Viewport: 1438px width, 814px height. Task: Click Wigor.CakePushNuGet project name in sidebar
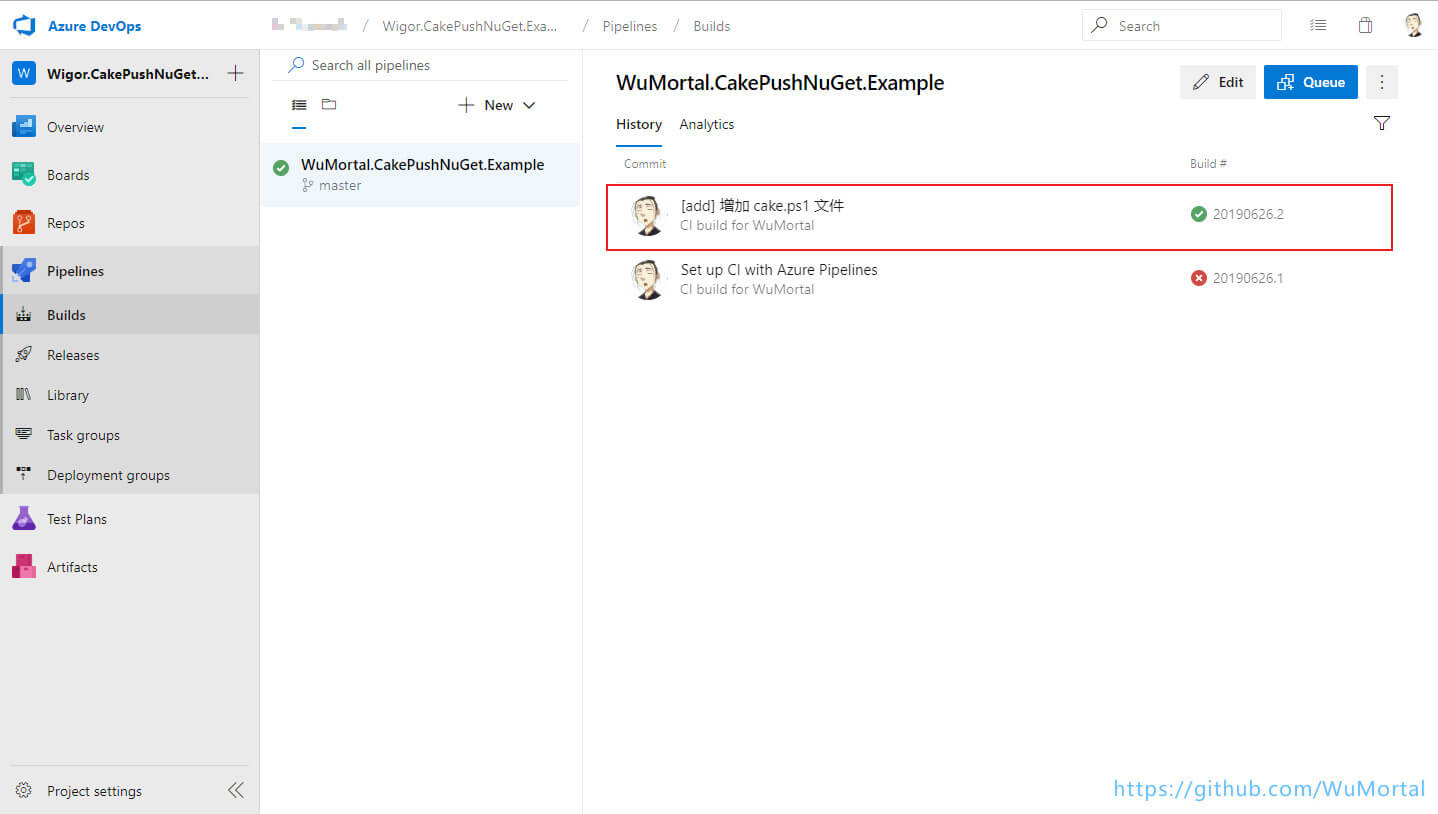[x=129, y=74]
